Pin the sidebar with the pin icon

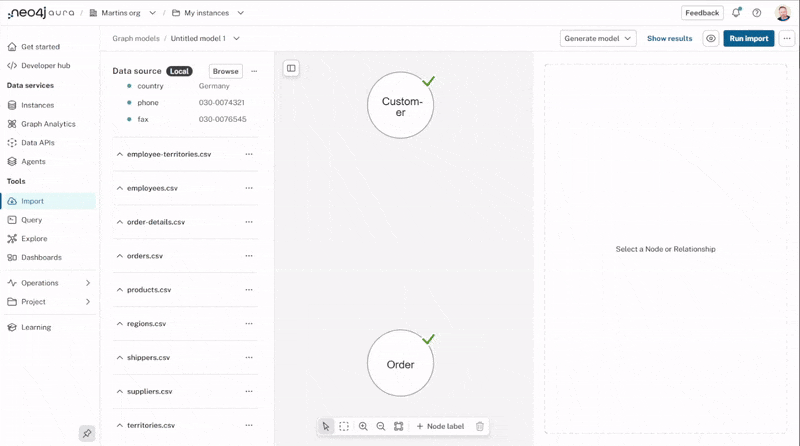tap(87, 433)
